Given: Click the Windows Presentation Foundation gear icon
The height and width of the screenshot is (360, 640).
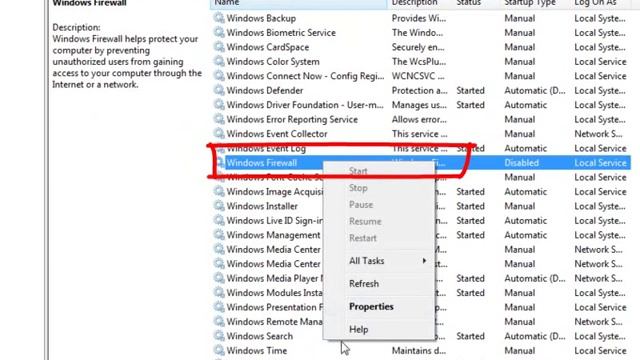Looking at the screenshot, I should pyautogui.click(x=219, y=307).
